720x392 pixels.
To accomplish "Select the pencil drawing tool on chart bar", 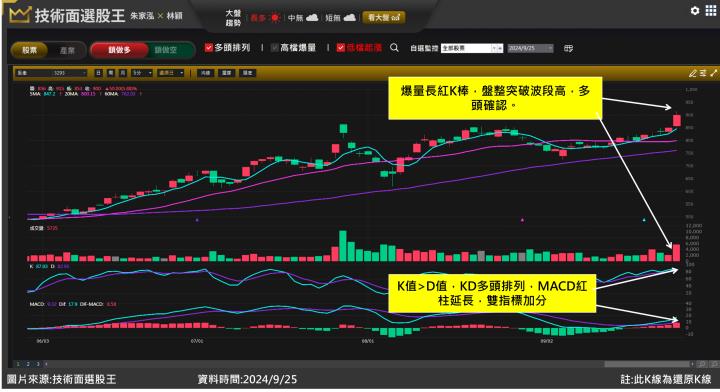I will pos(692,73).
